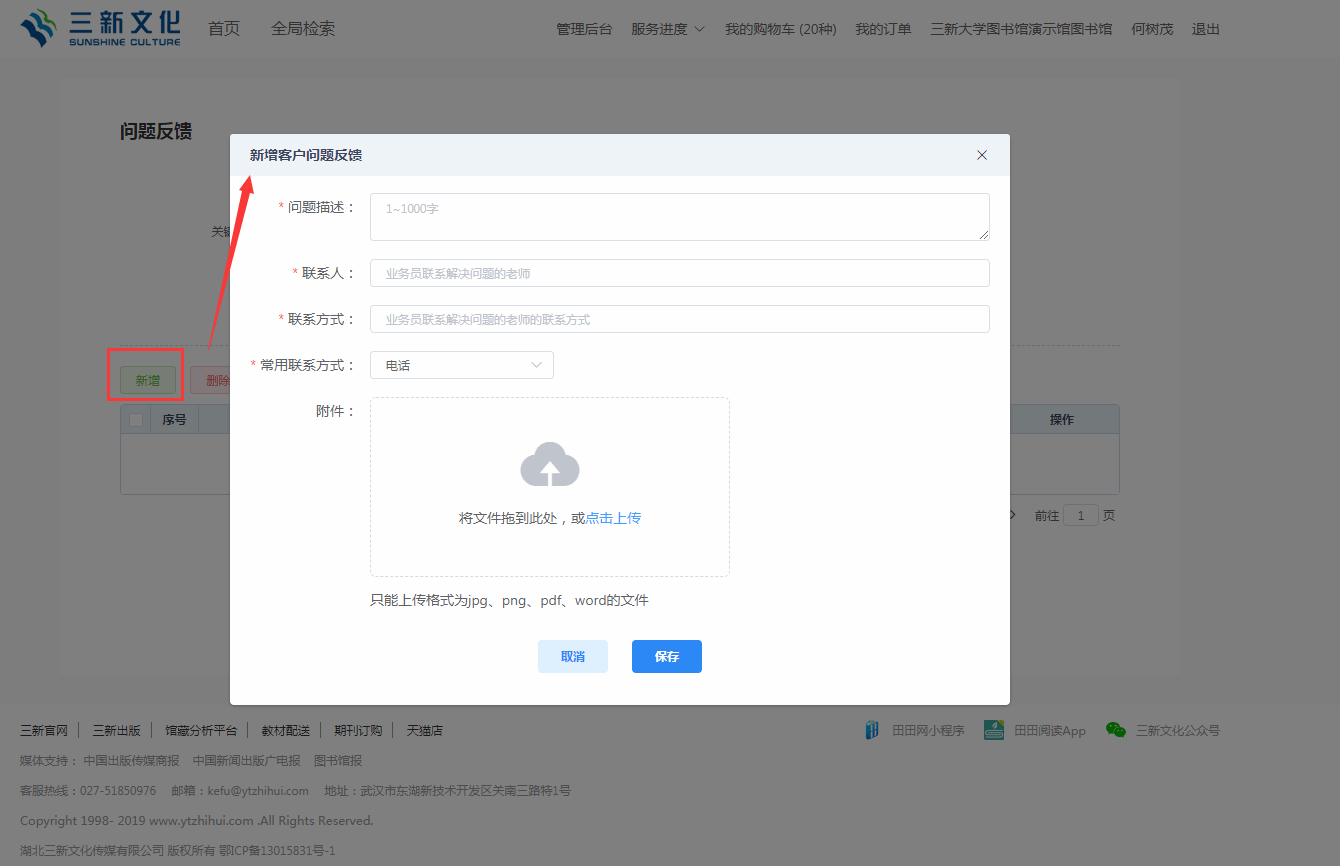1340x866 pixels.
Task: Tick the table header select-all checkbox
Action: [136, 420]
